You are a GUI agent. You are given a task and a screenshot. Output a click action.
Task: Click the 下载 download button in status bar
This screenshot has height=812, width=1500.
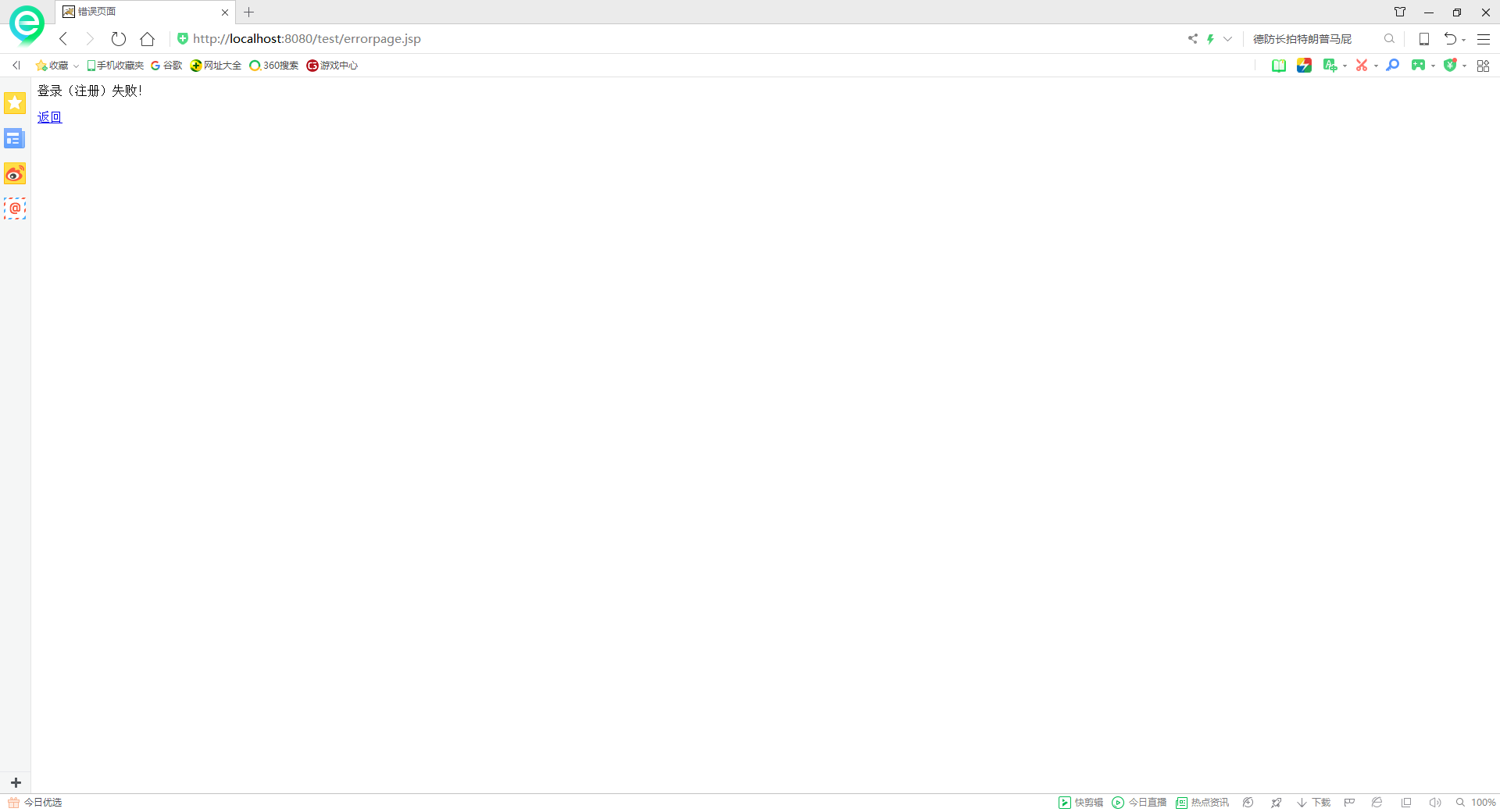click(1313, 803)
